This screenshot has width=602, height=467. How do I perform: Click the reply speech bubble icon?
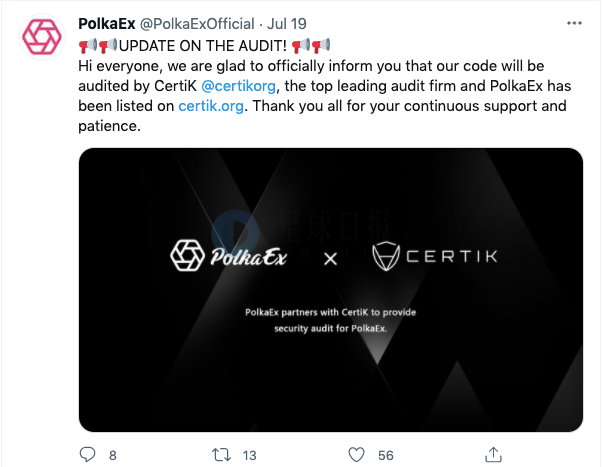click(x=87, y=455)
